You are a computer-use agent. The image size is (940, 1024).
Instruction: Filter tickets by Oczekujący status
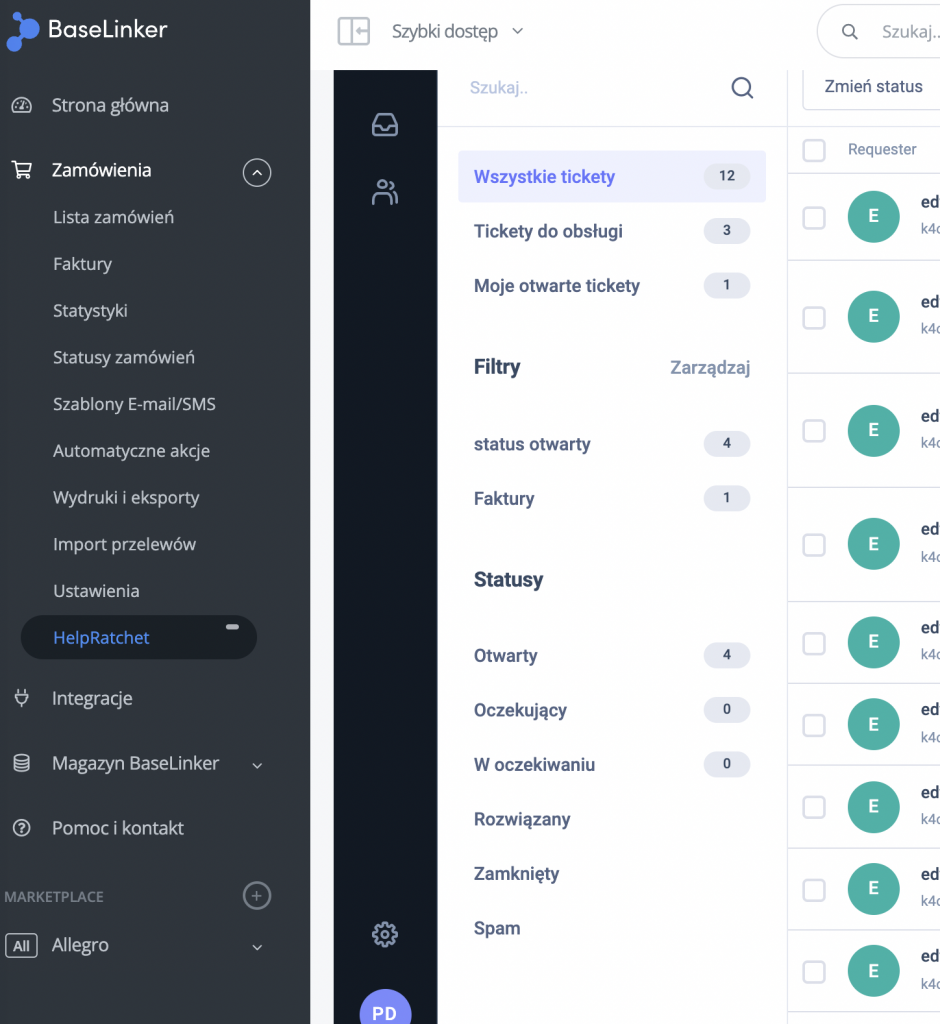(x=612, y=710)
